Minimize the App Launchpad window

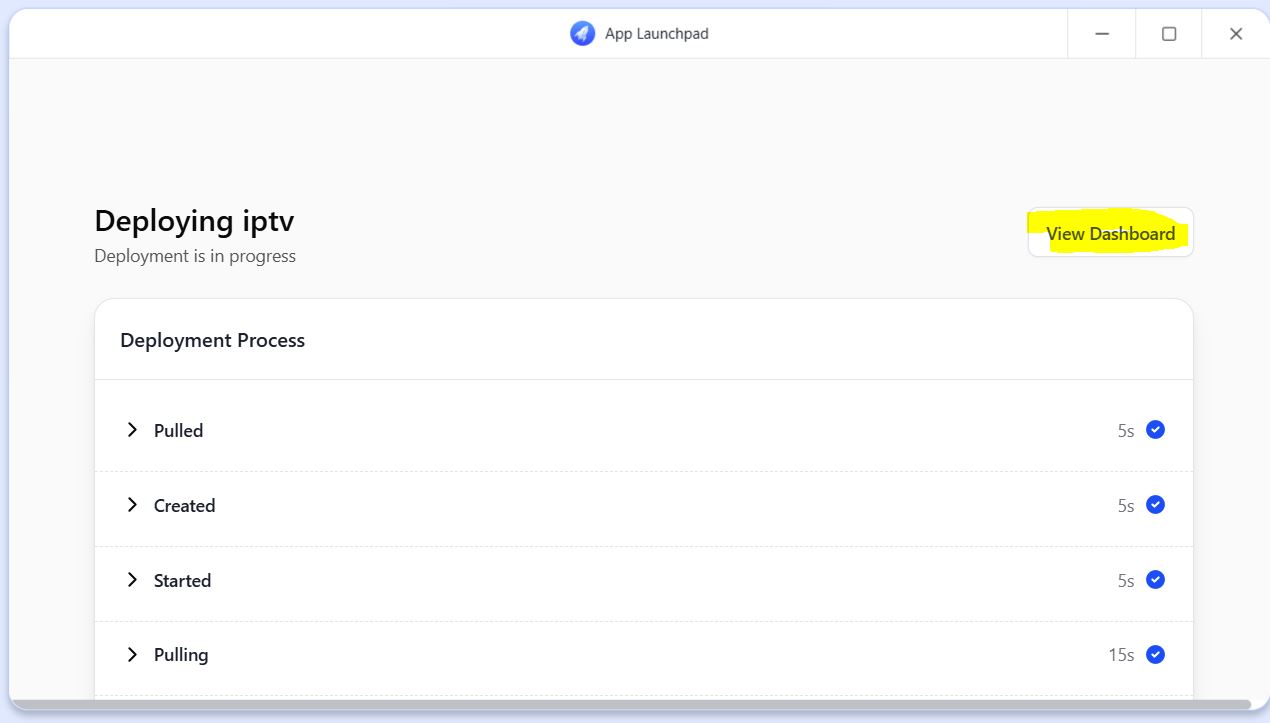point(1102,34)
